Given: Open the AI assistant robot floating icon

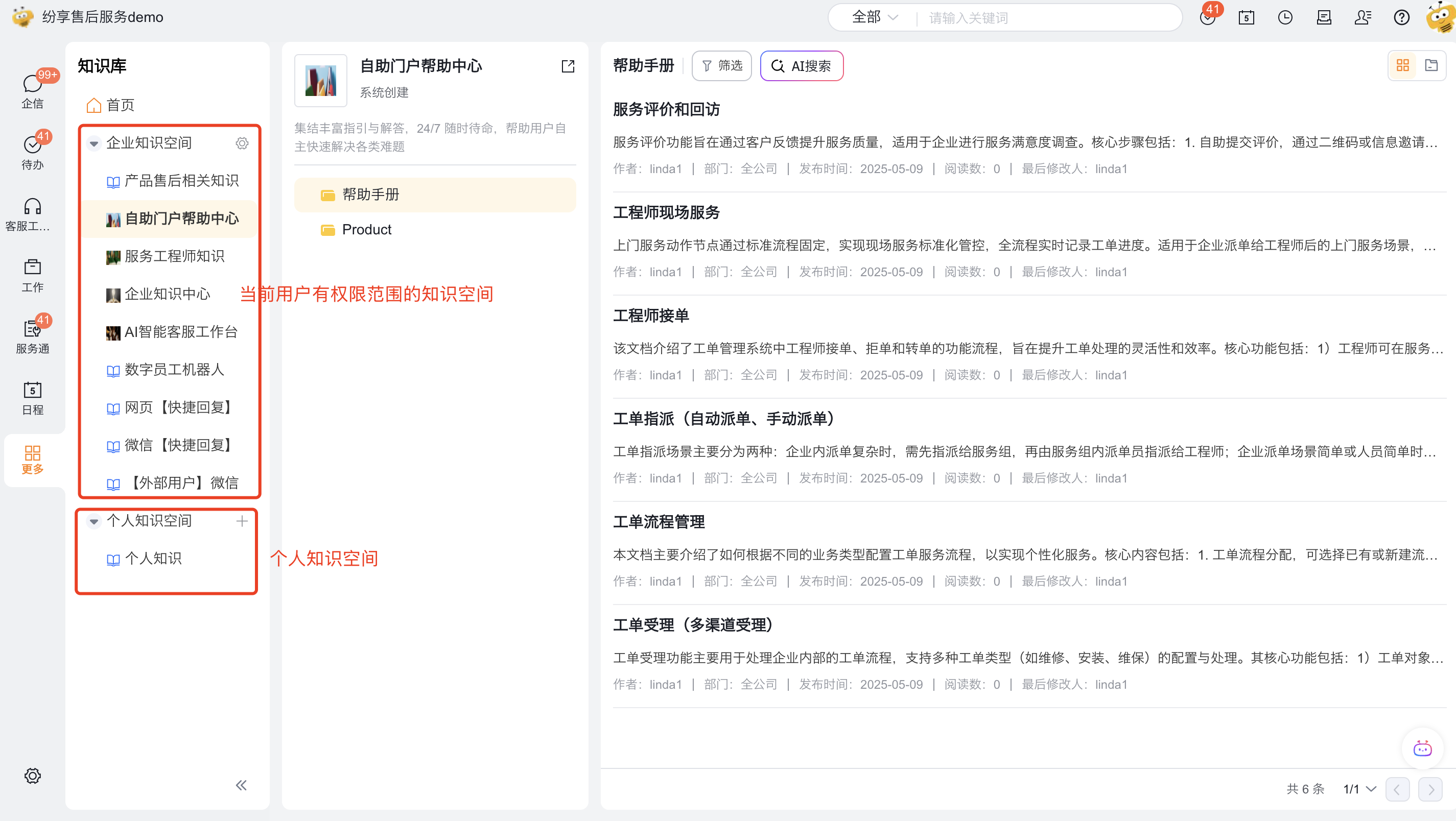Looking at the screenshot, I should [1423, 748].
